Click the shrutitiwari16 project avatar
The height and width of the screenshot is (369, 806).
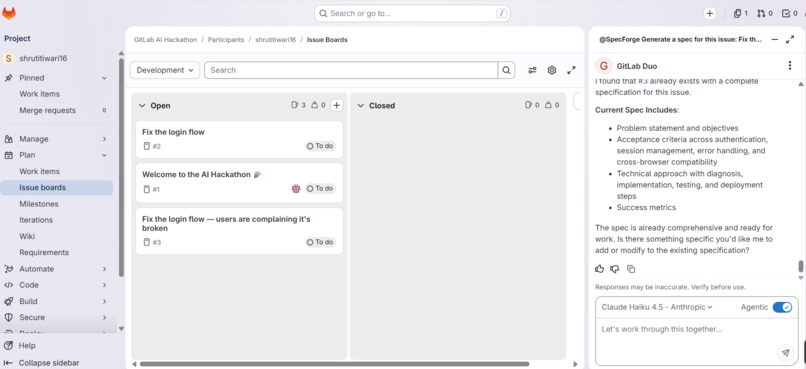coord(8,59)
